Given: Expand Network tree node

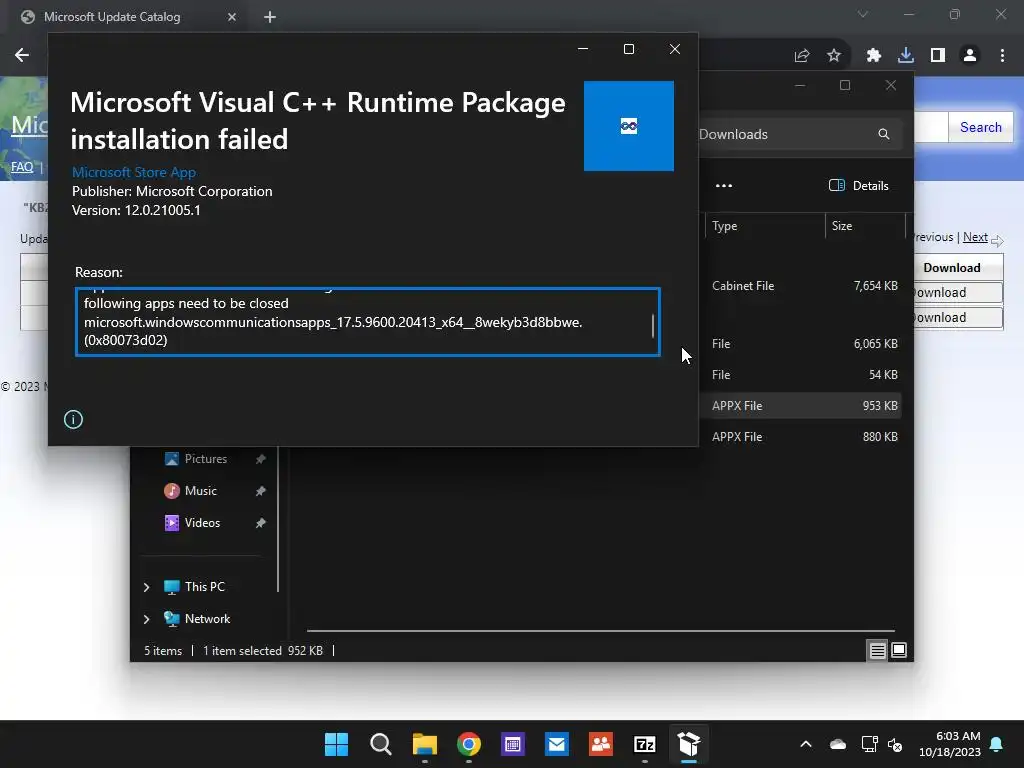Looking at the screenshot, I should [x=146, y=619].
